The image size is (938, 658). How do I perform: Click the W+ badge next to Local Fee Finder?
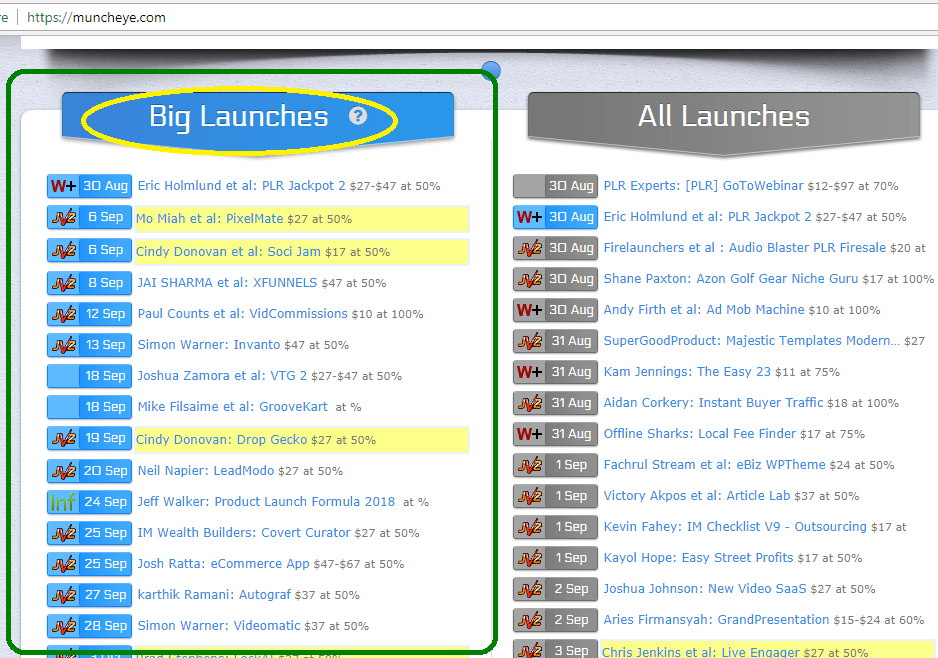(x=529, y=434)
